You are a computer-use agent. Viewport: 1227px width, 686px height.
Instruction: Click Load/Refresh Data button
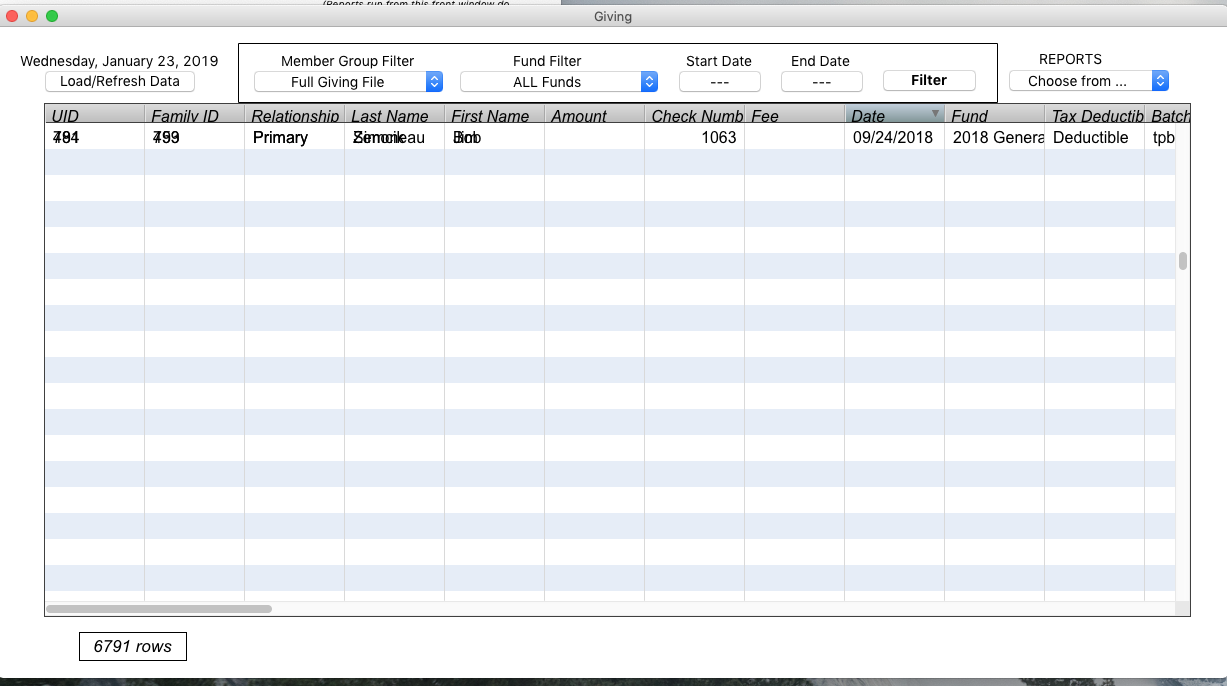pos(120,82)
